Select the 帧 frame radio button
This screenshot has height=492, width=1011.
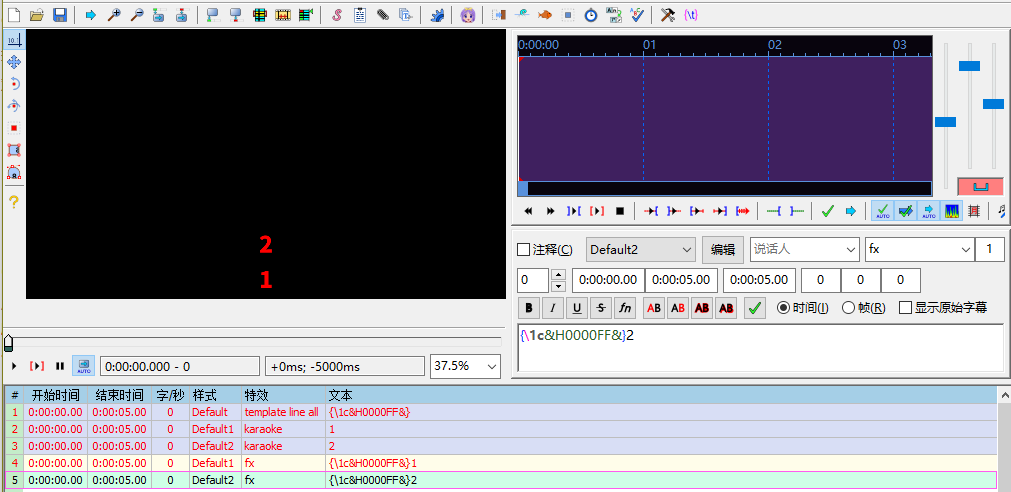coord(849,308)
